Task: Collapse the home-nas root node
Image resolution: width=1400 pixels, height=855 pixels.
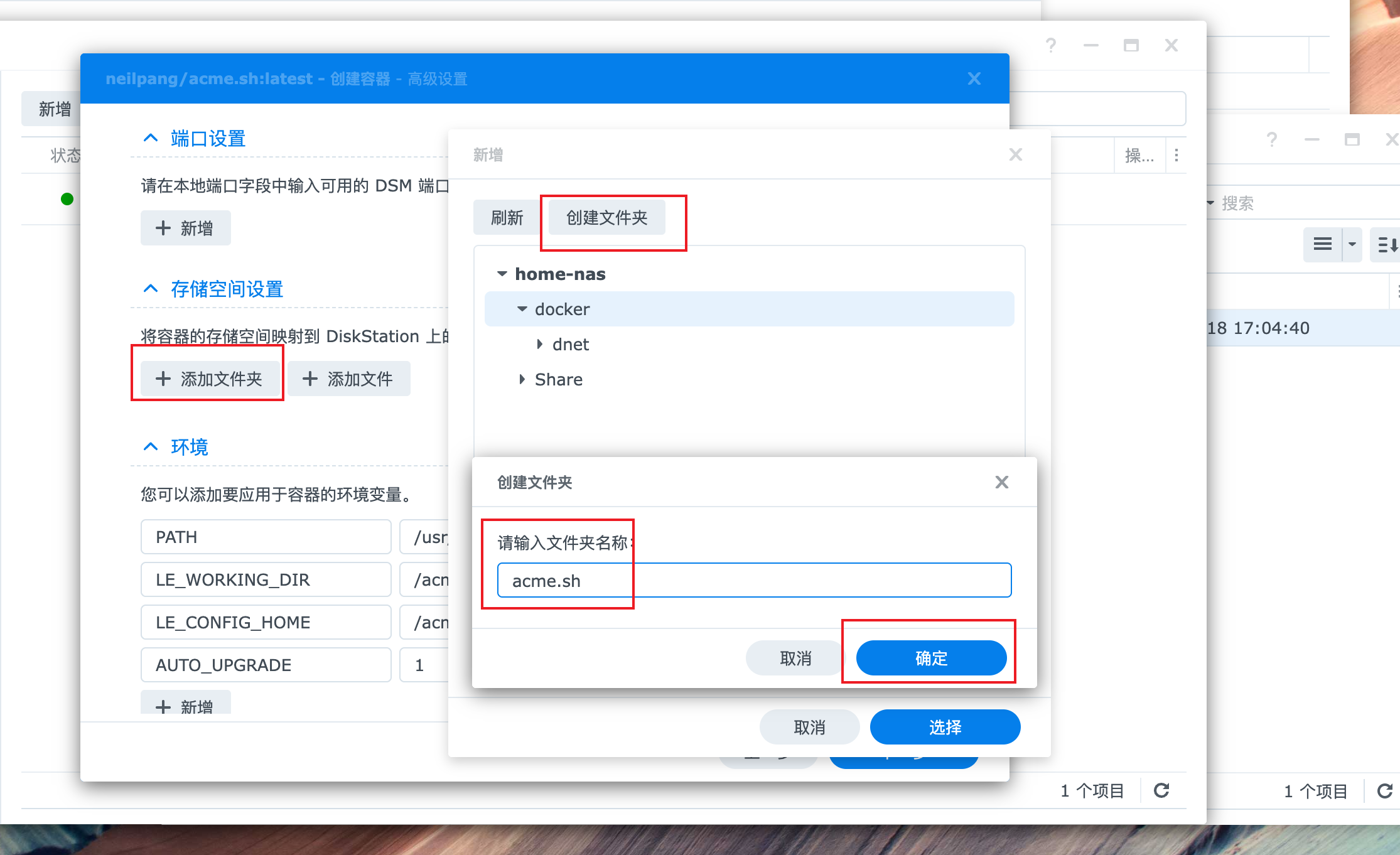Action: 502,274
